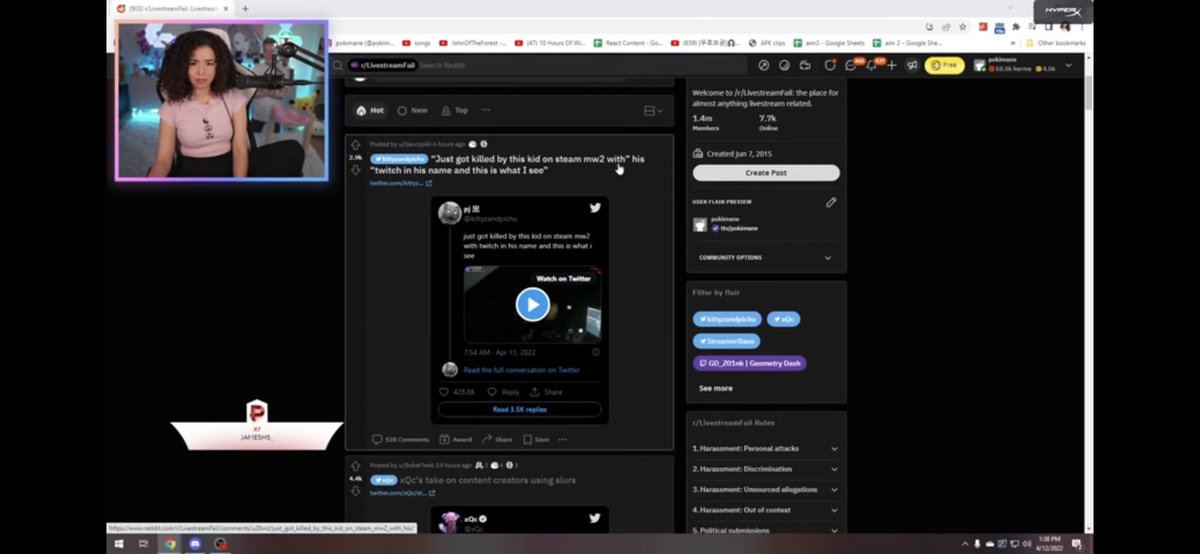The height and width of the screenshot is (554, 1200).
Task: Click the Twitter bird logo in pj's tweet
Action: (595, 208)
